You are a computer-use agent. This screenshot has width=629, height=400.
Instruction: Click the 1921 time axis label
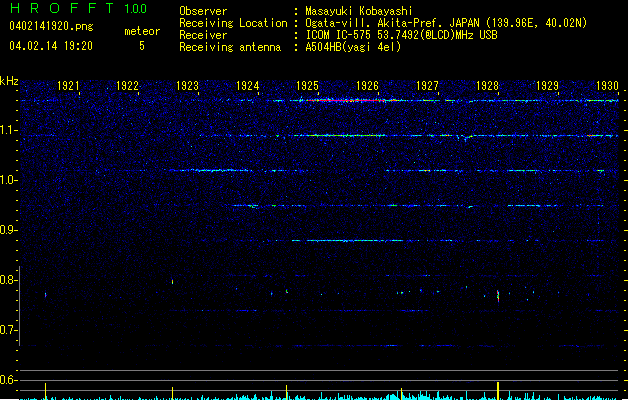tap(68, 86)
